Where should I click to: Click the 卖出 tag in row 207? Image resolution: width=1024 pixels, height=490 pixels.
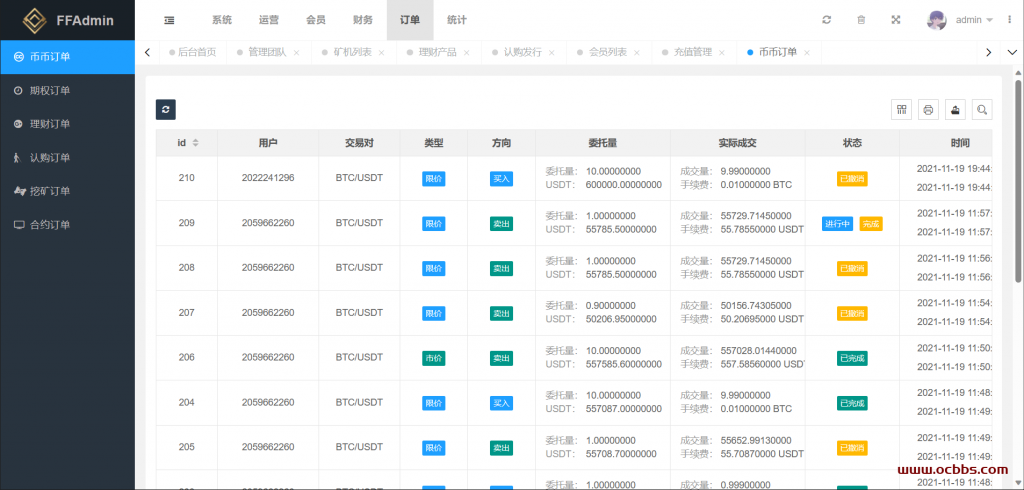click(502, 314)
